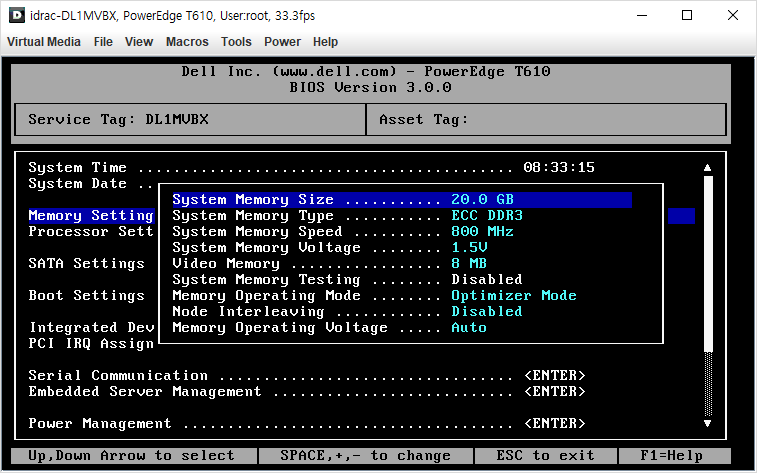Click the Asset Tag field

point(546,119)
